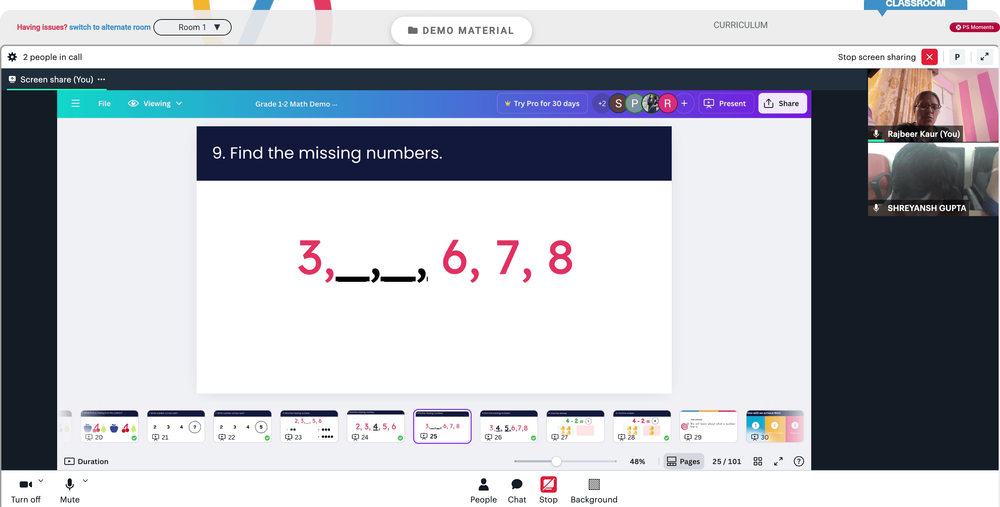Open page thumbnail 20

(x=109, y=426)
